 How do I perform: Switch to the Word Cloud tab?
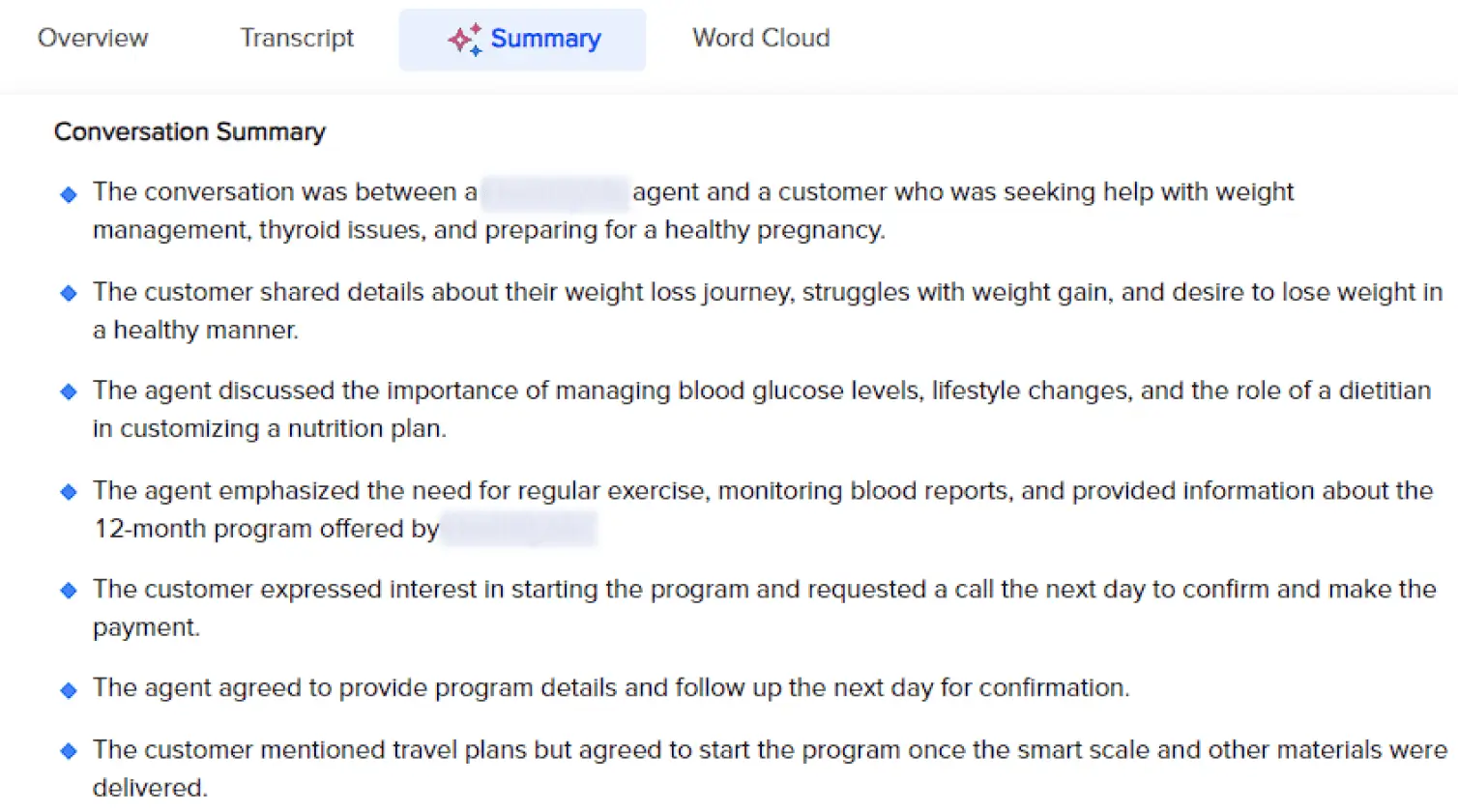(760, 39)
